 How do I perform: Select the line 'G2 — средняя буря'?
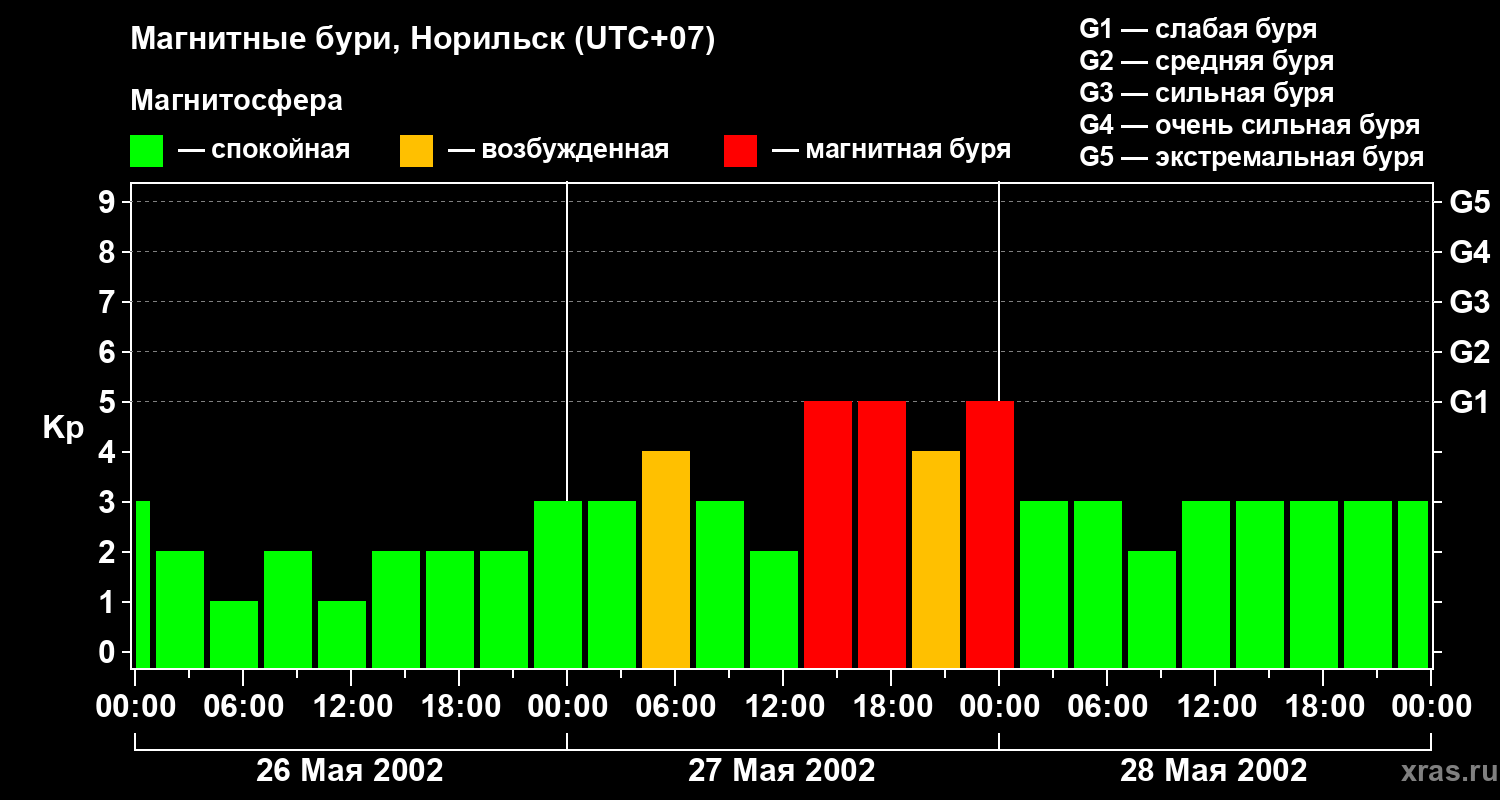tap(1207, 61)
